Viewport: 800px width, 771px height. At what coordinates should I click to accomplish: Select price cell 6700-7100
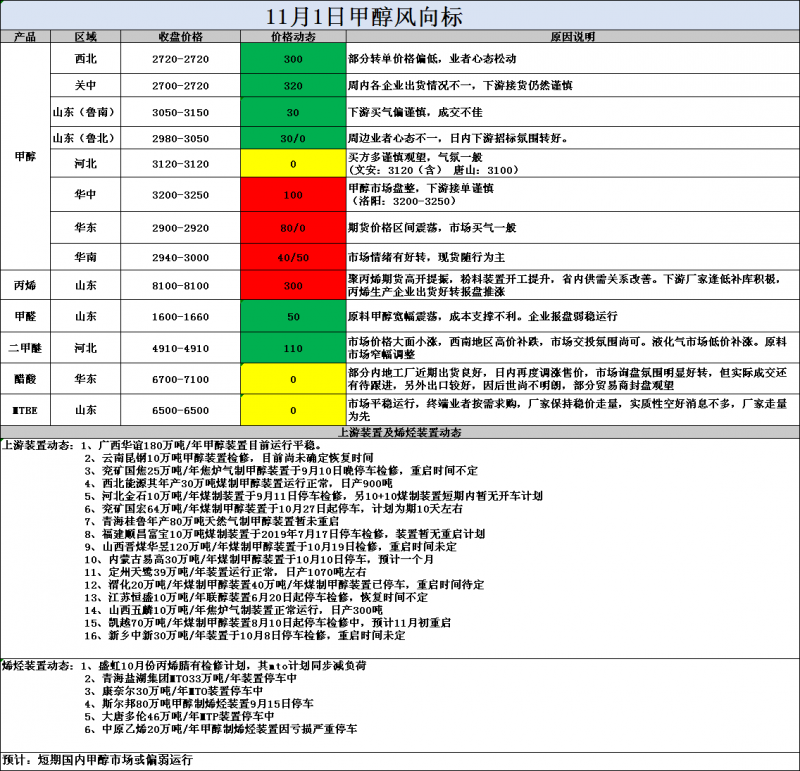pos(181,379)
